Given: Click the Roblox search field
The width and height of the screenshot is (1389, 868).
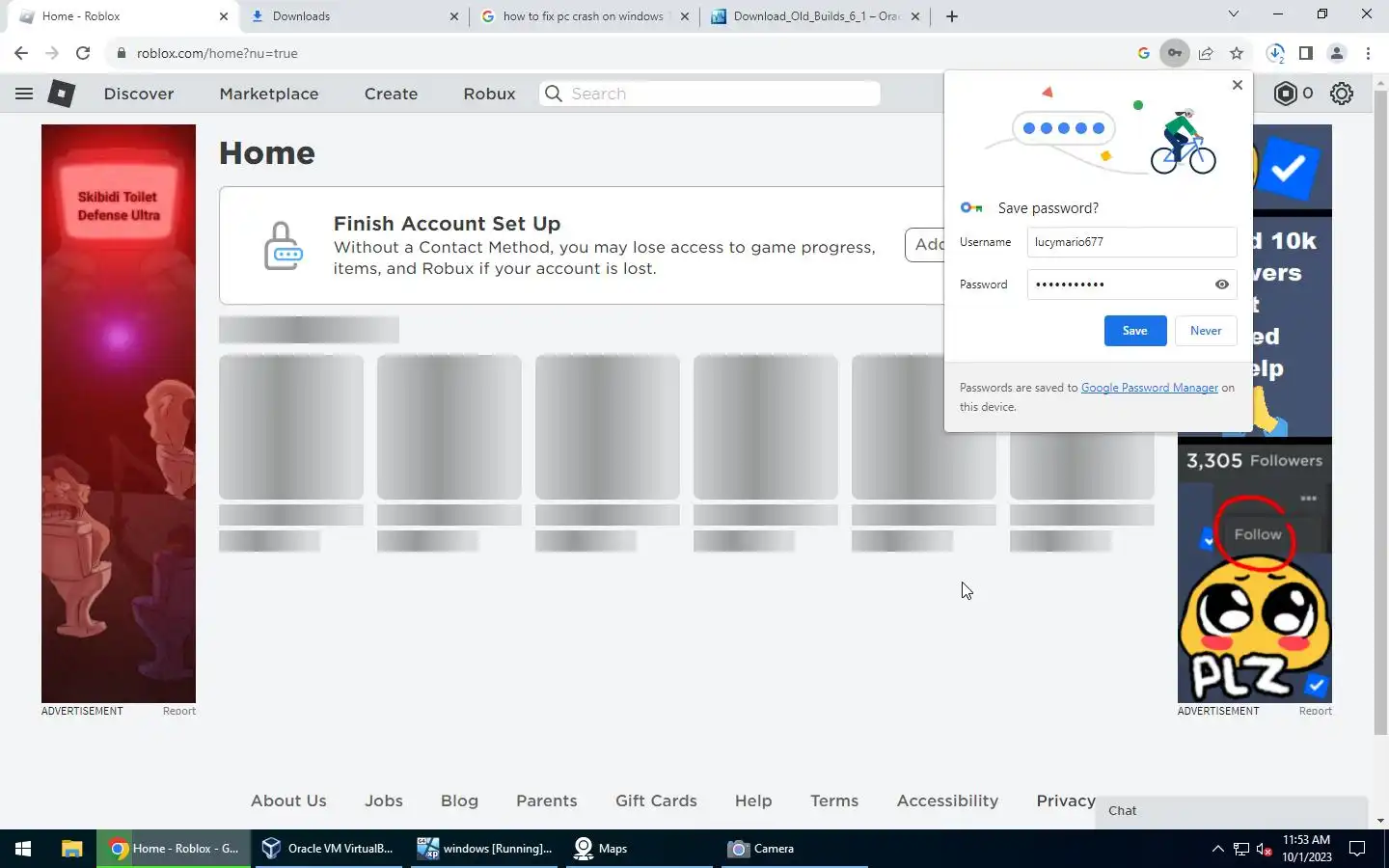Looking at the screenshot, I should [710, 94].
